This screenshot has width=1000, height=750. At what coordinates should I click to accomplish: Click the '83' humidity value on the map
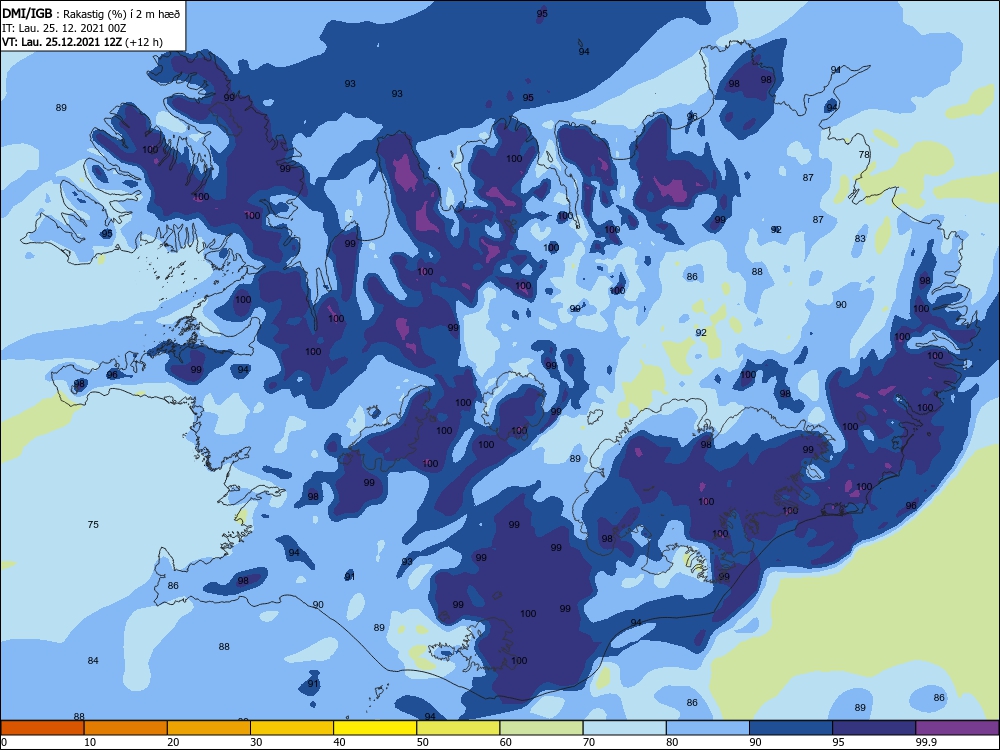tap(860, 239)
